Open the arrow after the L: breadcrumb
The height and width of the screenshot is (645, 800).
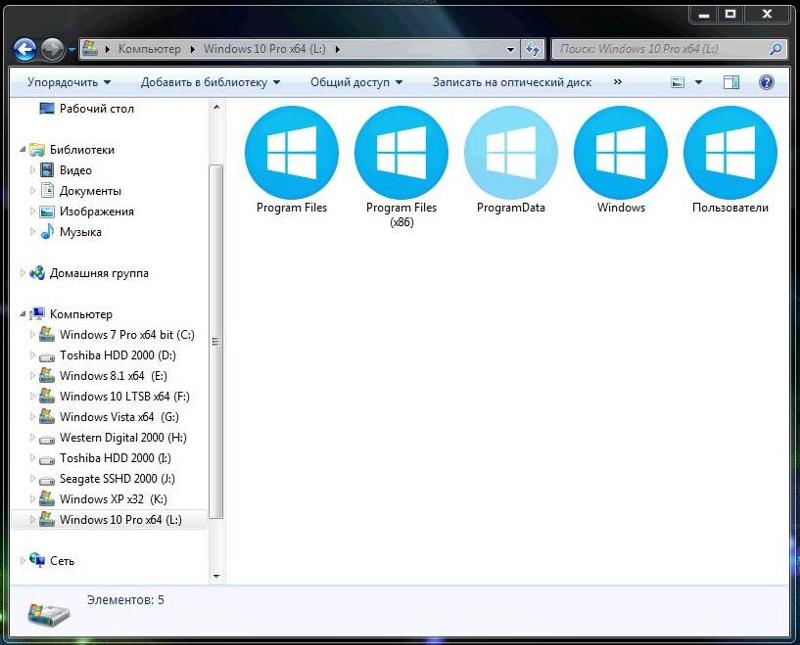[x=338, y=49]
